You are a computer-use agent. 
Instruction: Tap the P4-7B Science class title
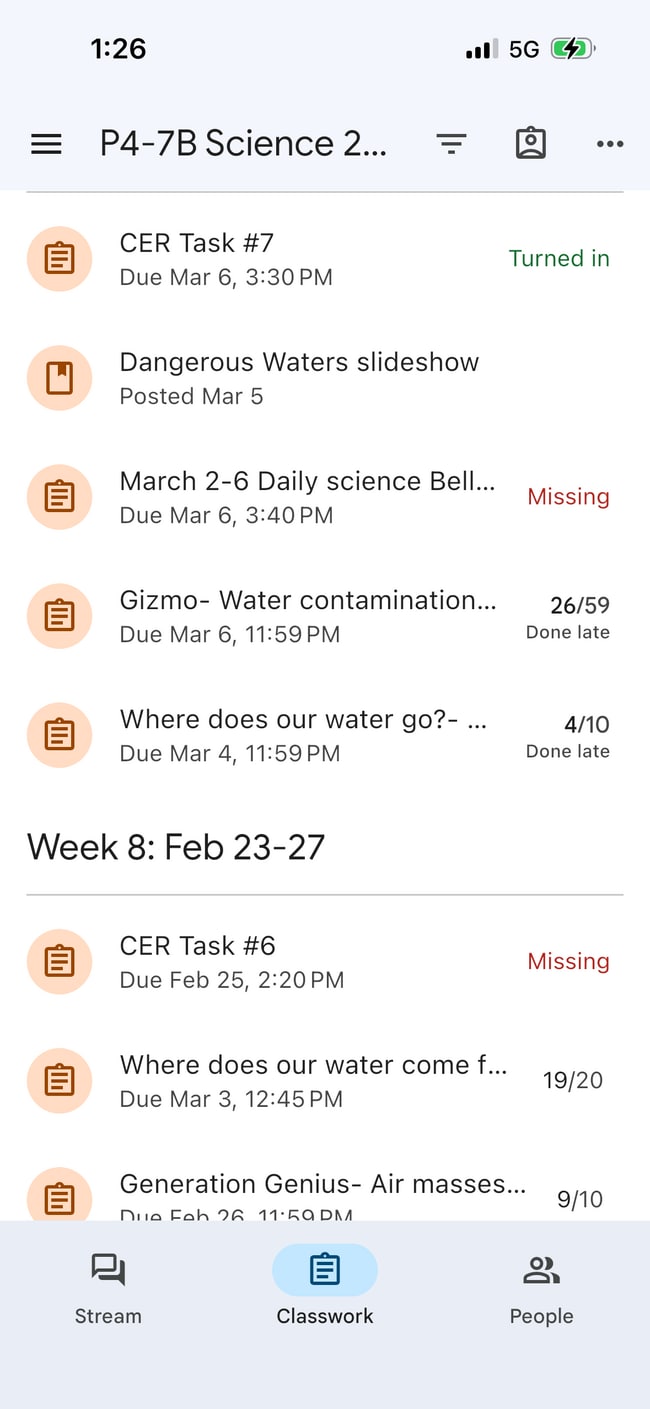(243, 144)
